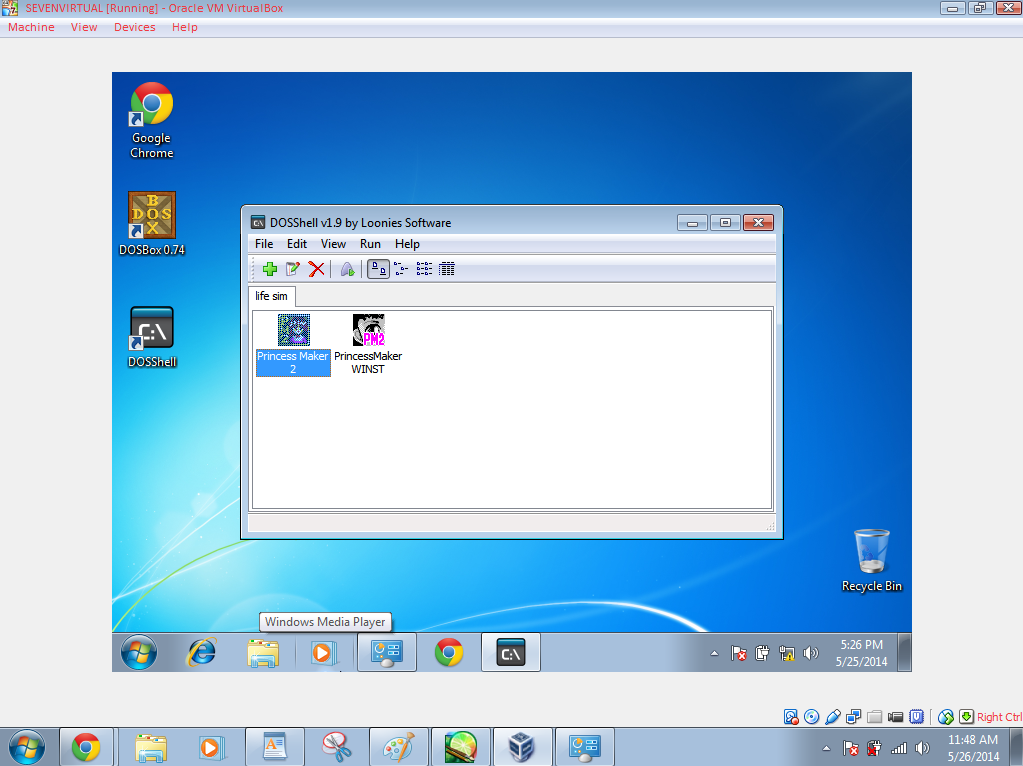Click the VirtualBox network adapters status icon
The height and width of the screenshot is (766, 1023).
(x=853, y=717)
